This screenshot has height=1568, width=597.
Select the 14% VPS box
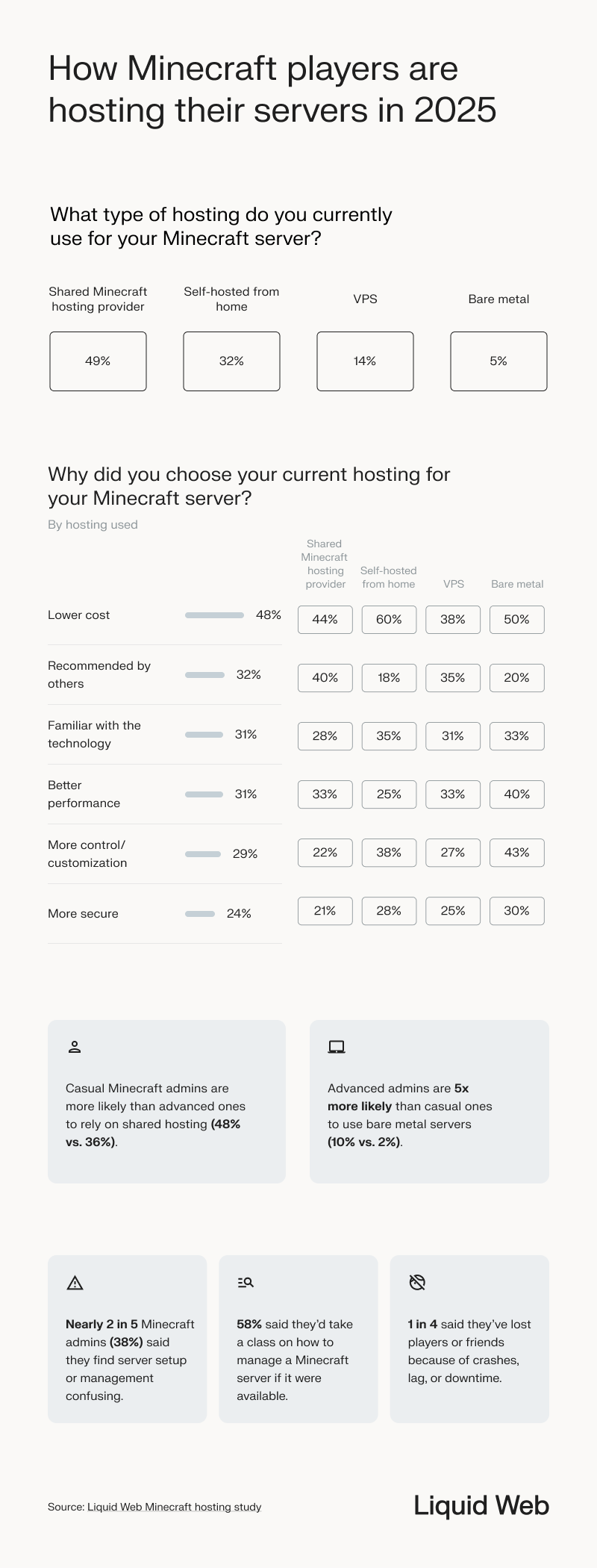click(365, 361)
